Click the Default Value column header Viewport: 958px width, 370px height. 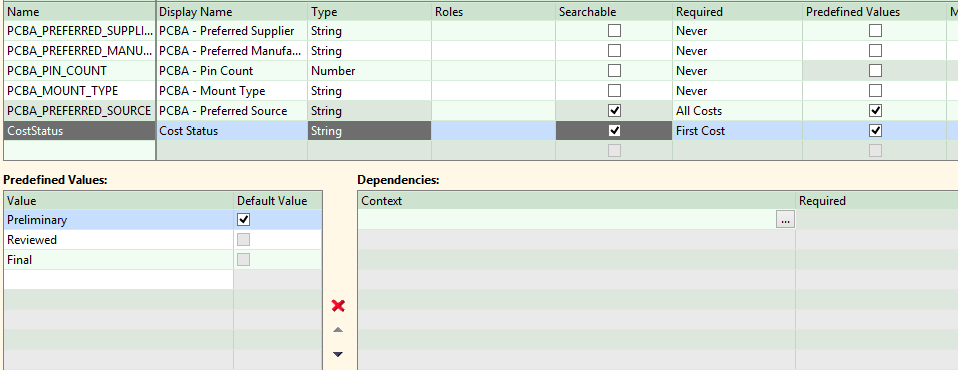pos(277,201)
